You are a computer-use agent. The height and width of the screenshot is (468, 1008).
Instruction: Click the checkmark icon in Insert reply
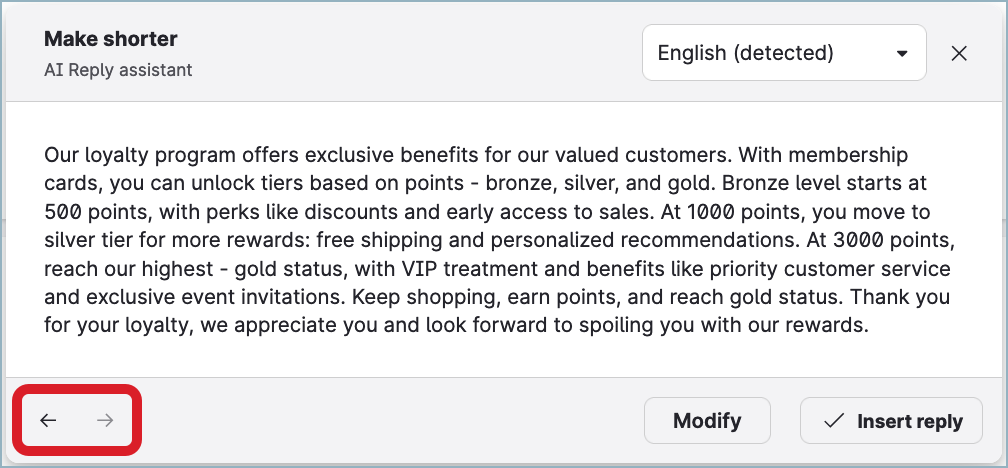pos(834,421)
